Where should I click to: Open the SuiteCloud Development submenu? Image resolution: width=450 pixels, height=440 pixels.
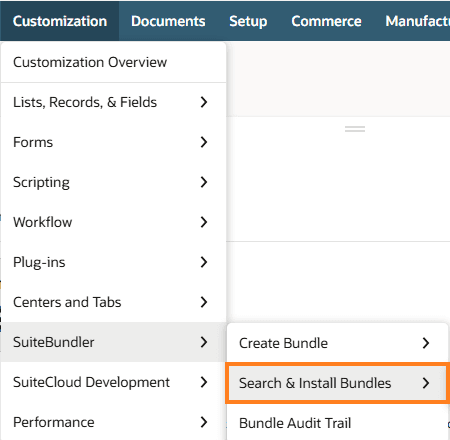pyautogui.click(x=113, y=382)
